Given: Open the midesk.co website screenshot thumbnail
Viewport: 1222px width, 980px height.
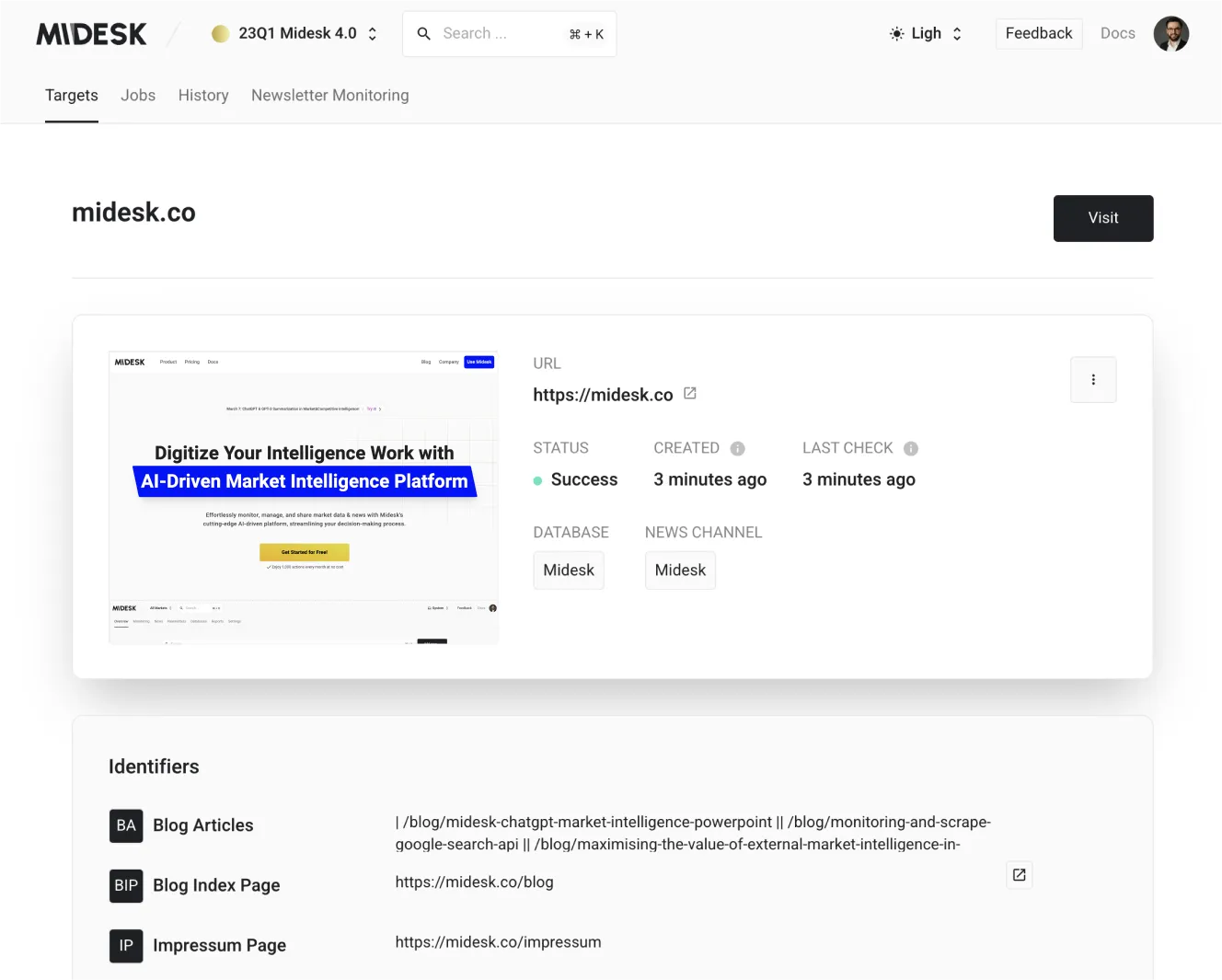Looking at the screenshot, I should [304, 498].
